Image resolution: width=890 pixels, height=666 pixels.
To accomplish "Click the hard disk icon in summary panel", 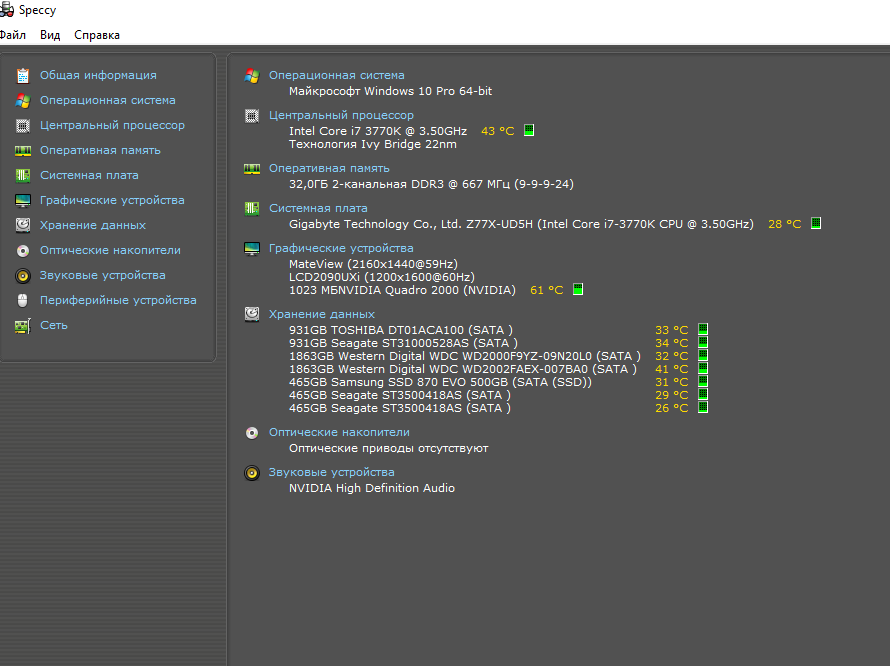I will pyautogui.click(x=252, y=314).
